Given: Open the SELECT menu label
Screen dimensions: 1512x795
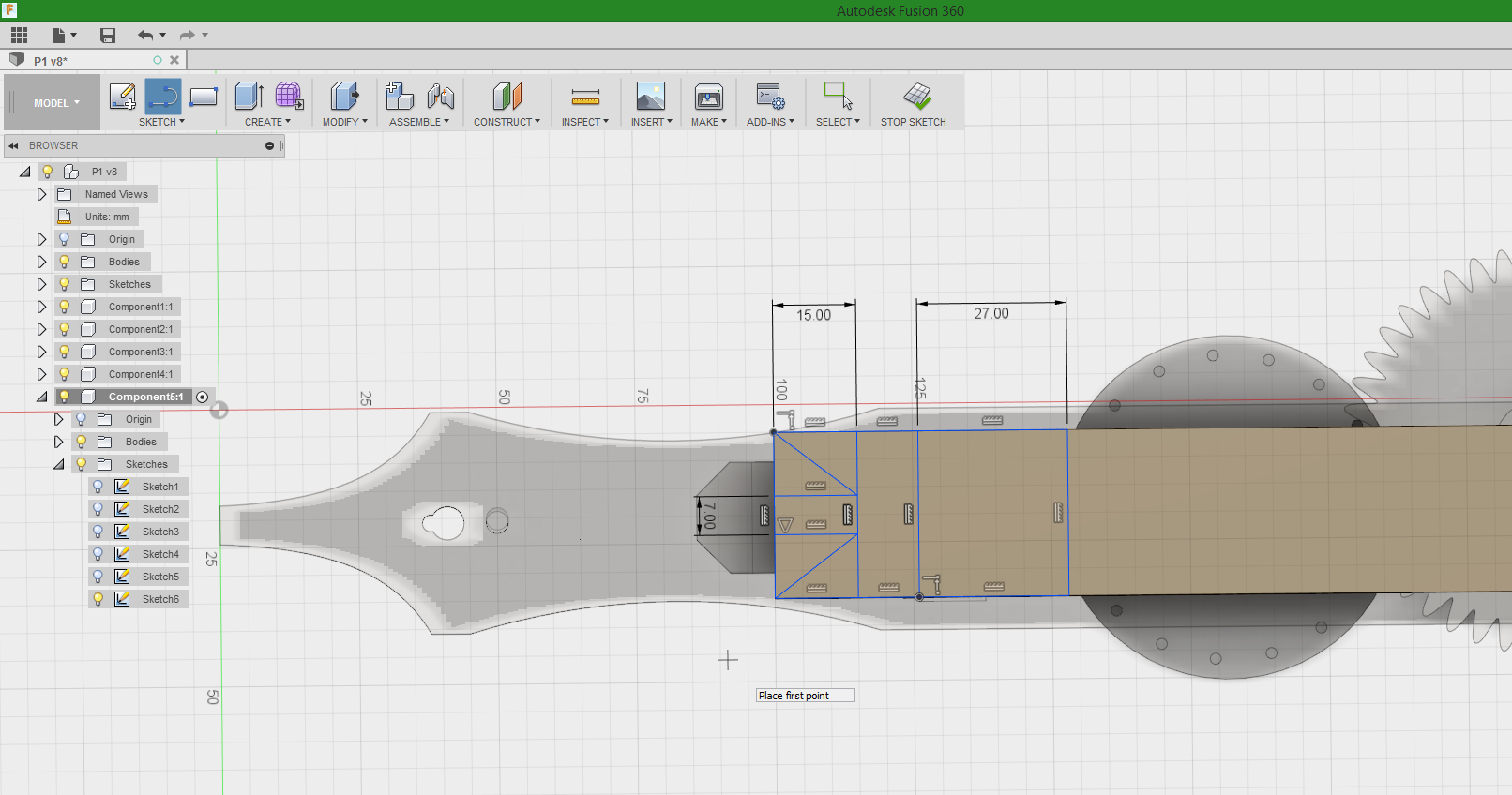Looking at the screenshot, I should click(x=838, y=122).
